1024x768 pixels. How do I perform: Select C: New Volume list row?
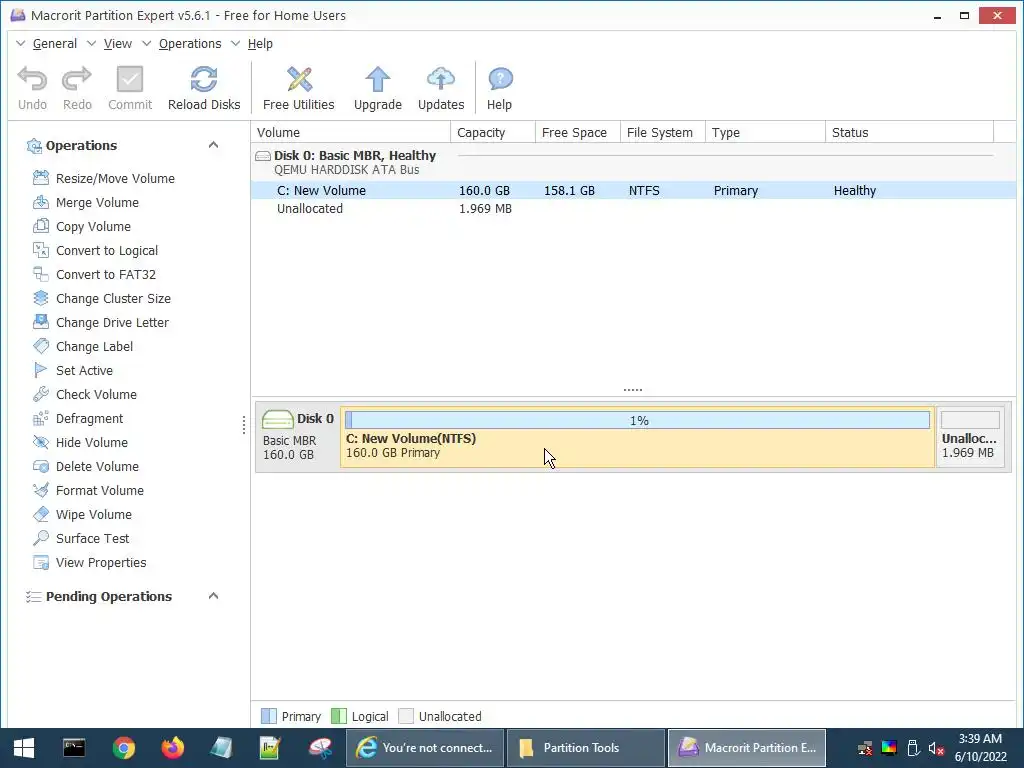[633, 191]
